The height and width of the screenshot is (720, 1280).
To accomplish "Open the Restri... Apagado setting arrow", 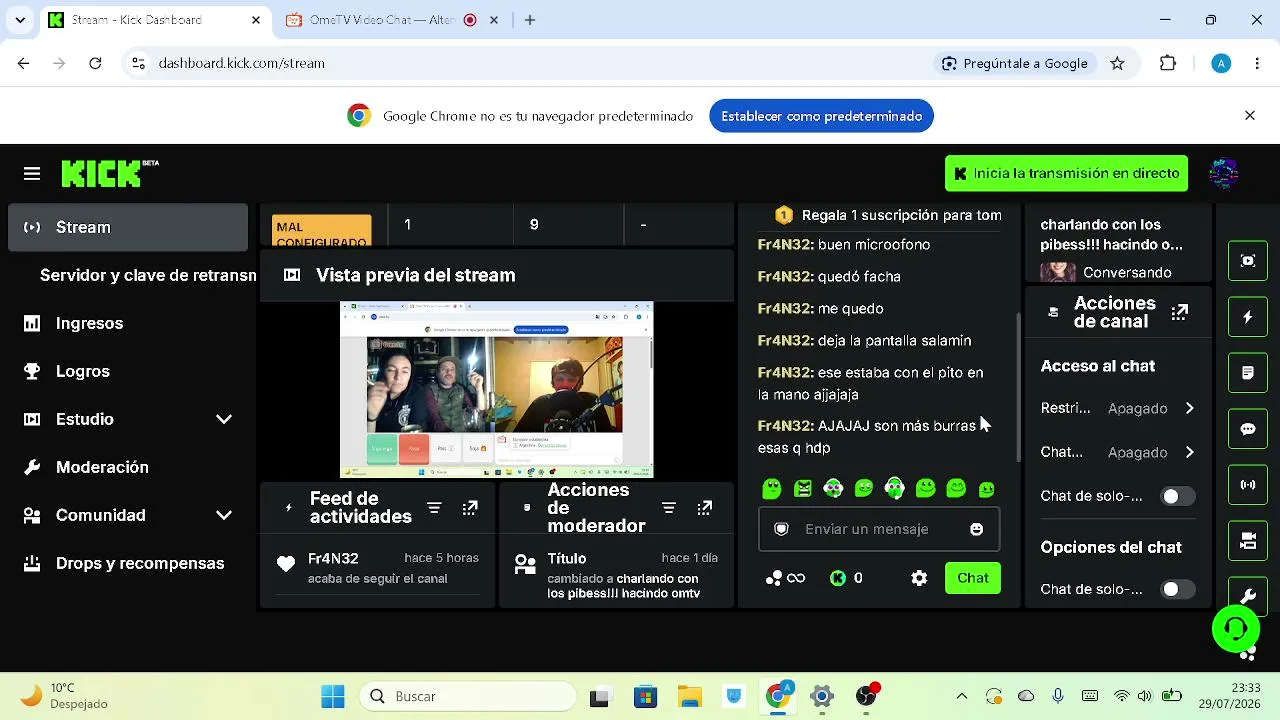I will tap(1189, 408).
